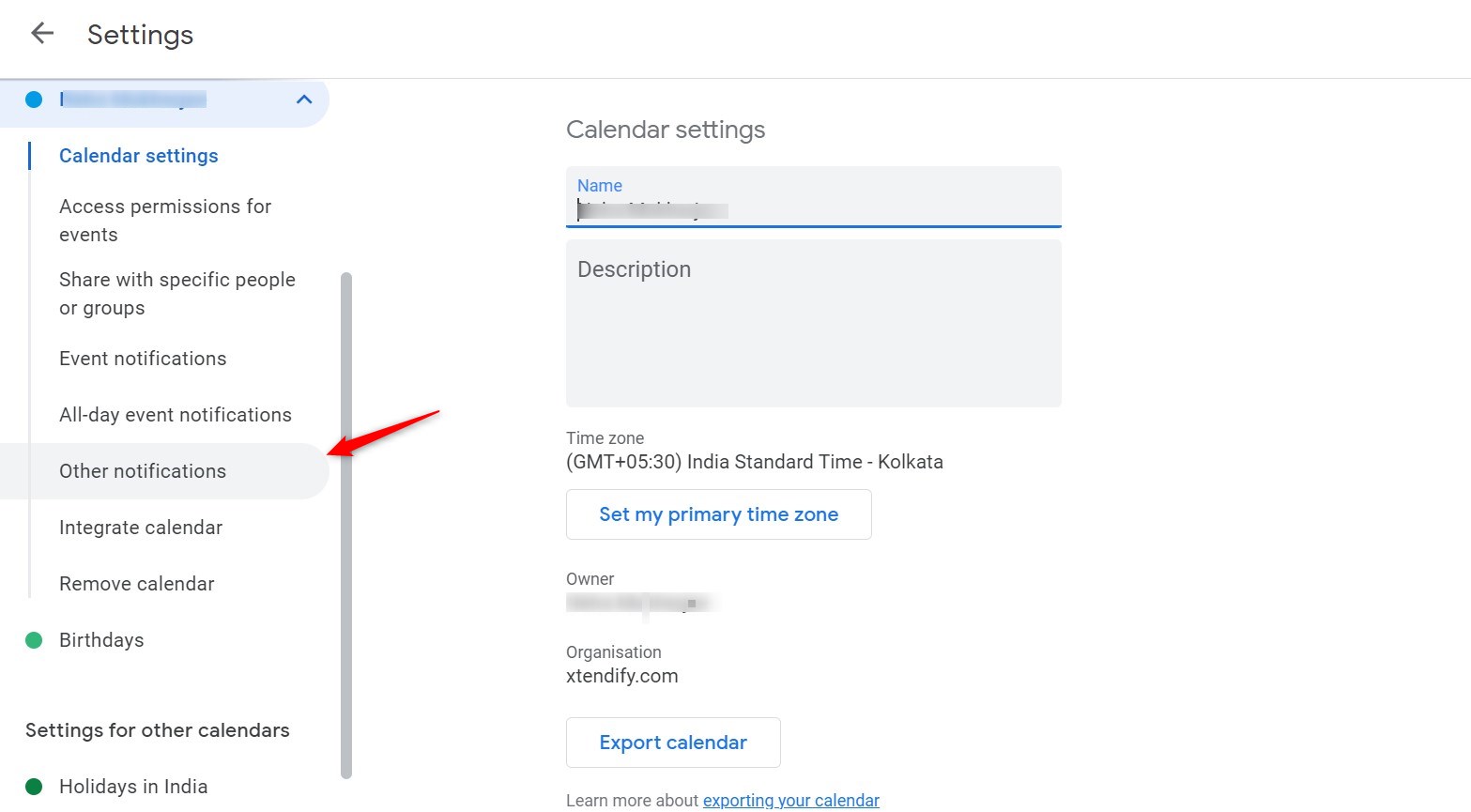Open the exporting your calendar link
Viewport: 1471px width, 812px height.
[x=791, y=800]
